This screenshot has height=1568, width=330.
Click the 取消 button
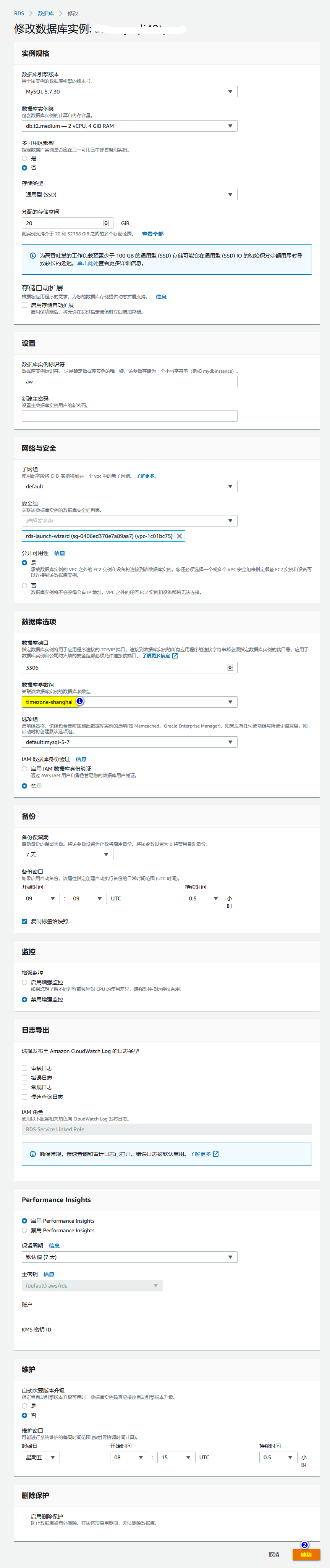[x=274, y=1555]
